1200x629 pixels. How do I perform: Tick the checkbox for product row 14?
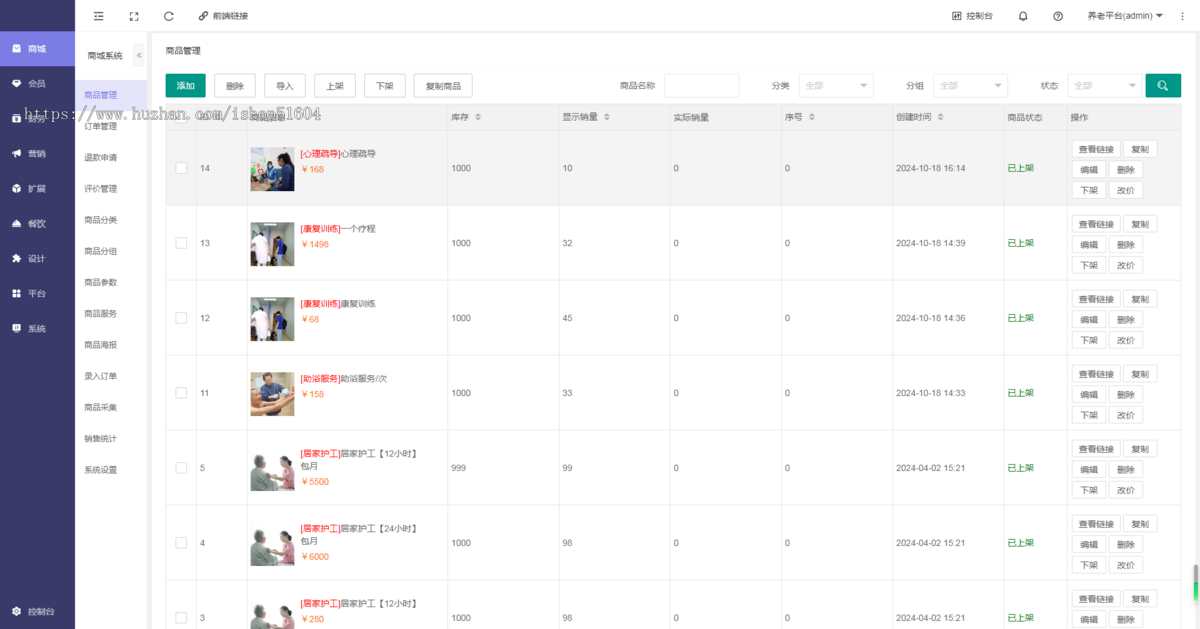coord(181,168)
